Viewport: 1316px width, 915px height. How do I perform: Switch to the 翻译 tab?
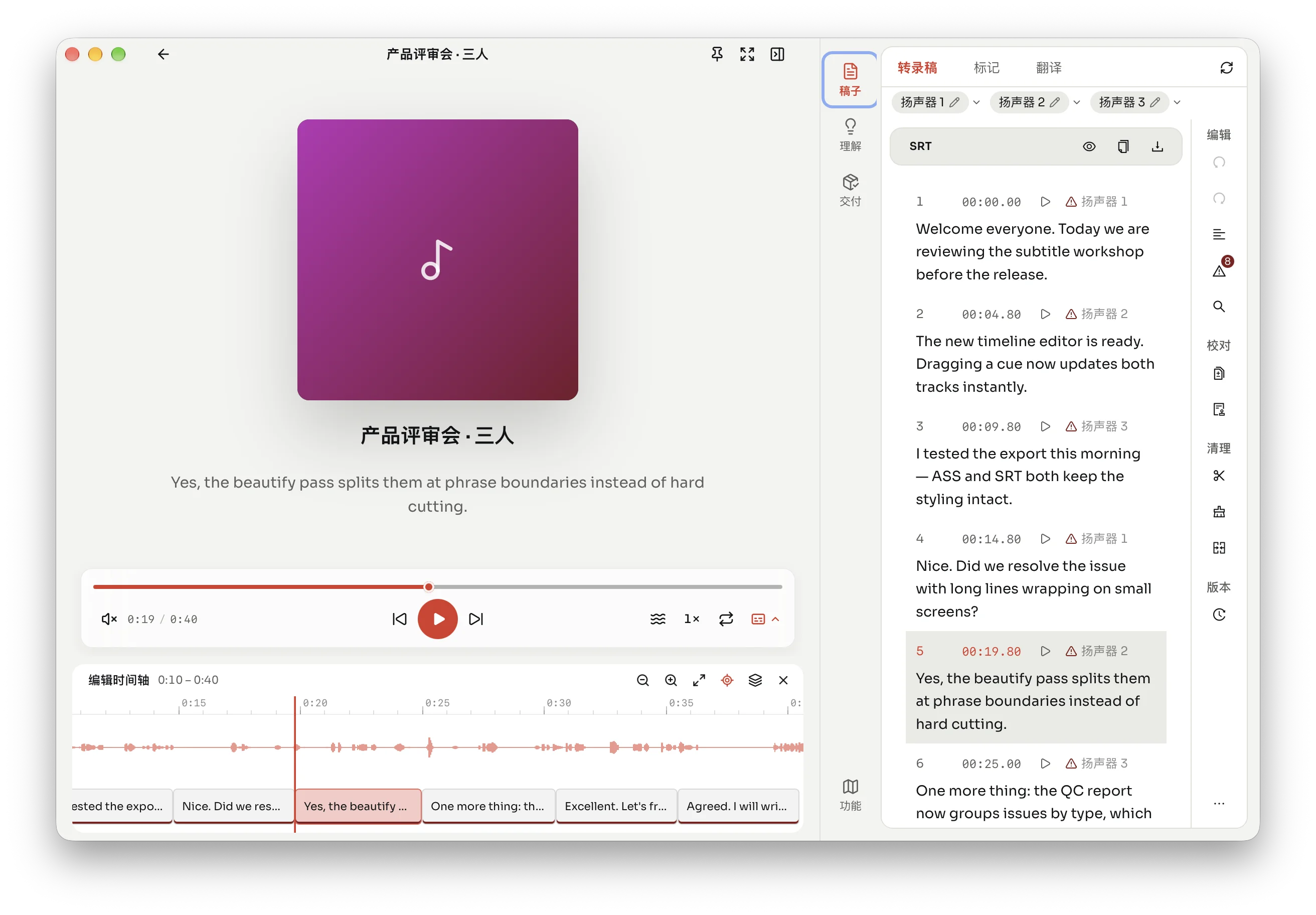tap(1049, 68)
